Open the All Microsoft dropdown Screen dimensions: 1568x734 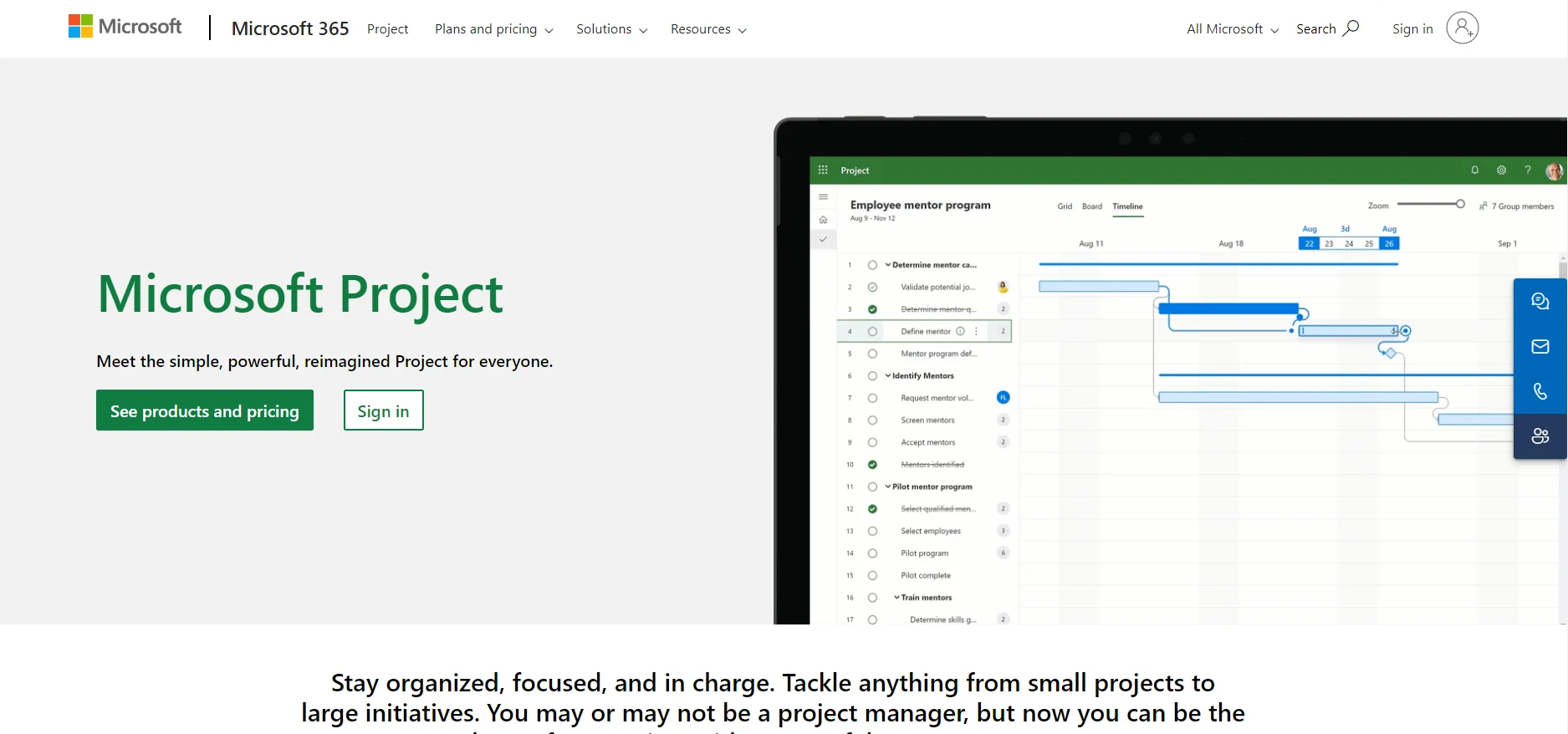click(1233, 29)
